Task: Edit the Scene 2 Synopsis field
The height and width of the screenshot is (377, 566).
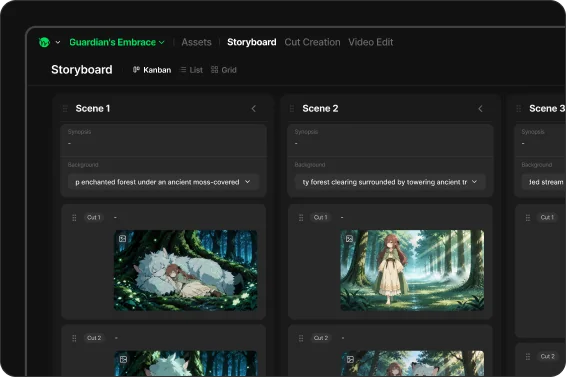Action: click(390, 140)
